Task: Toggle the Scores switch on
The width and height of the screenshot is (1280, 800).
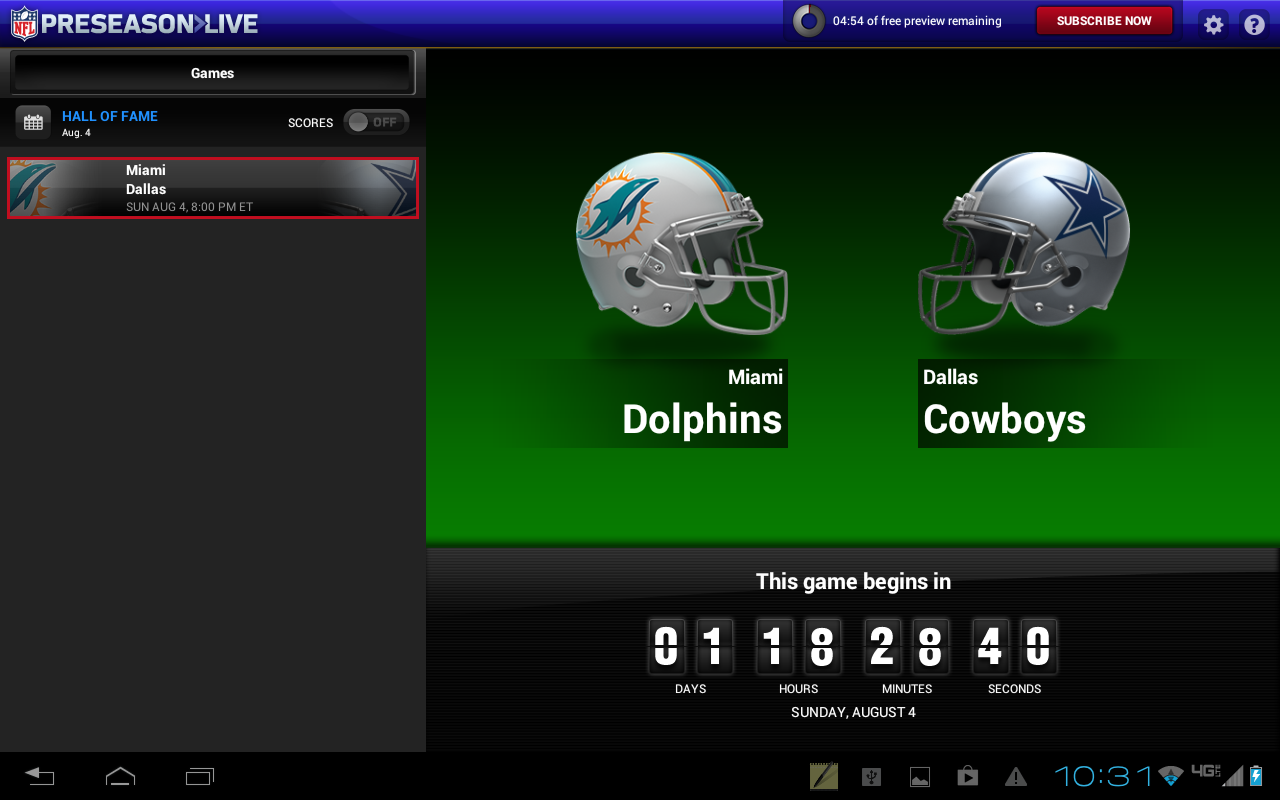Action: coord(376,122)
